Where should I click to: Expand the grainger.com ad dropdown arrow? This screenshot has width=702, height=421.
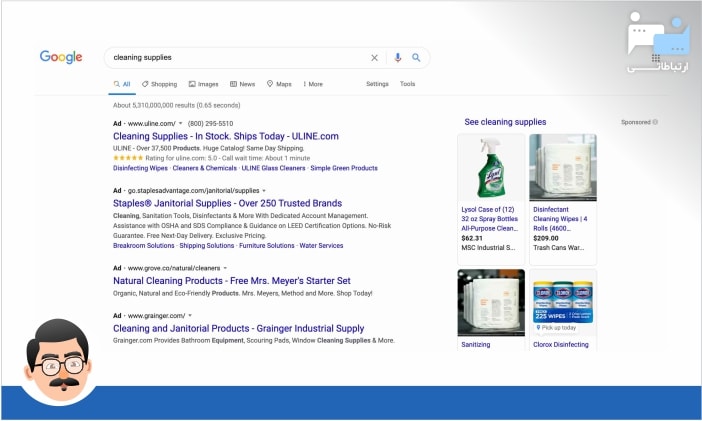[x=190, y=316]
